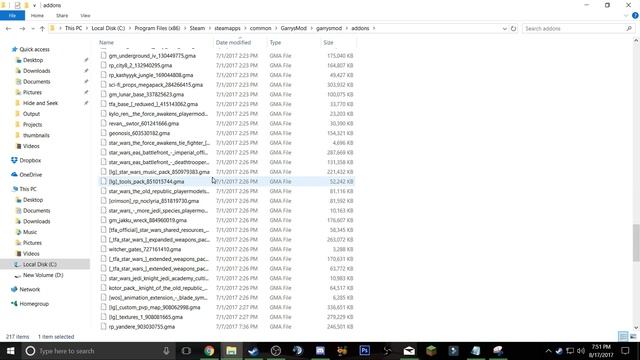Viewport: 640px width, 360px height.
Task: Open Steam from the taskbar
Action: pos(253,351)
